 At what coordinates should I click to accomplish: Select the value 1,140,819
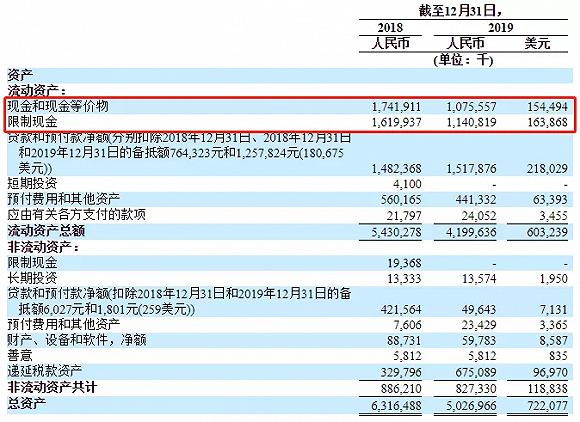pos(471,122)
